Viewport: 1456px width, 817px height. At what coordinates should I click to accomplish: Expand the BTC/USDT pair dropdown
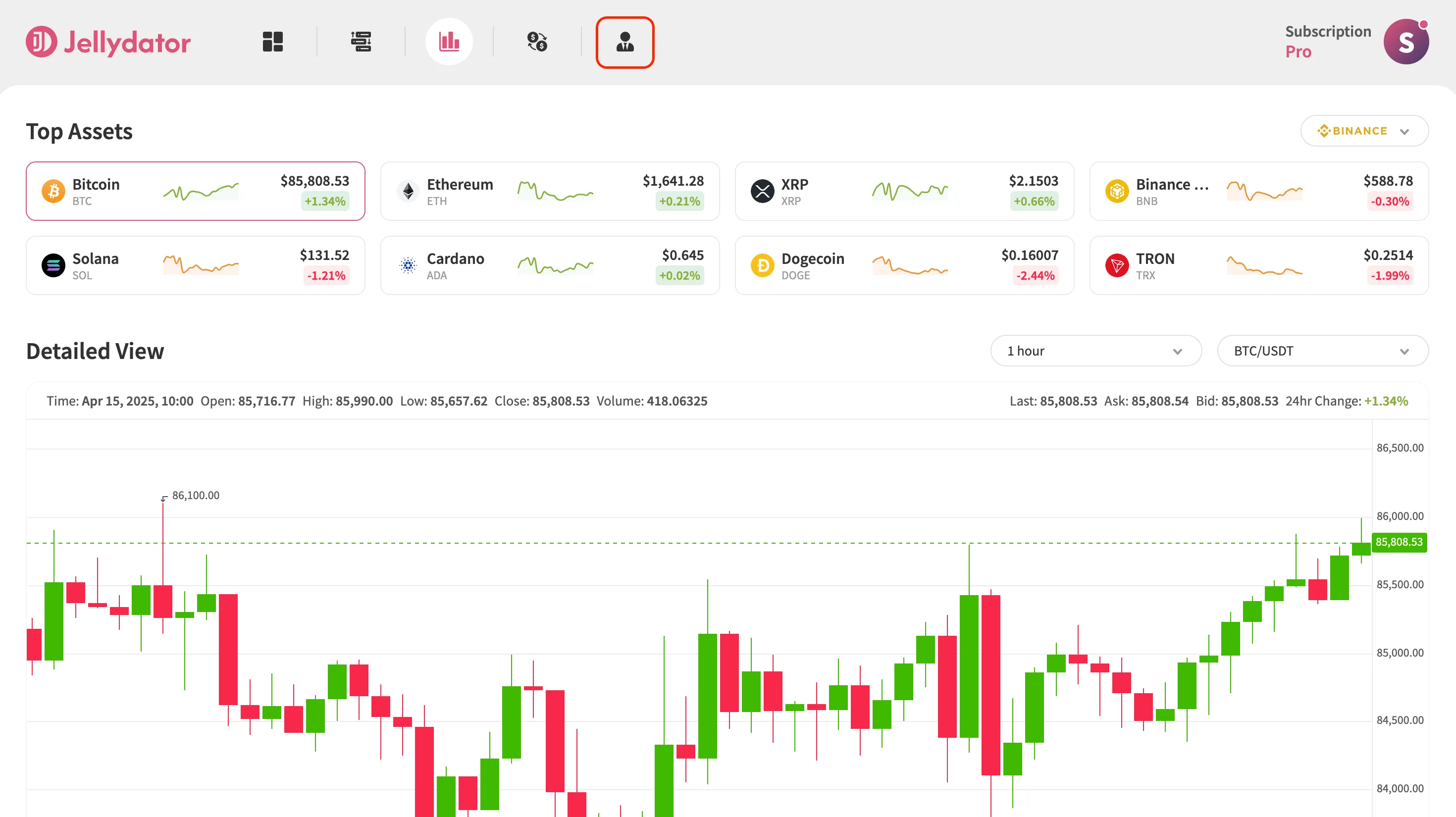[x=1323, y=351]
